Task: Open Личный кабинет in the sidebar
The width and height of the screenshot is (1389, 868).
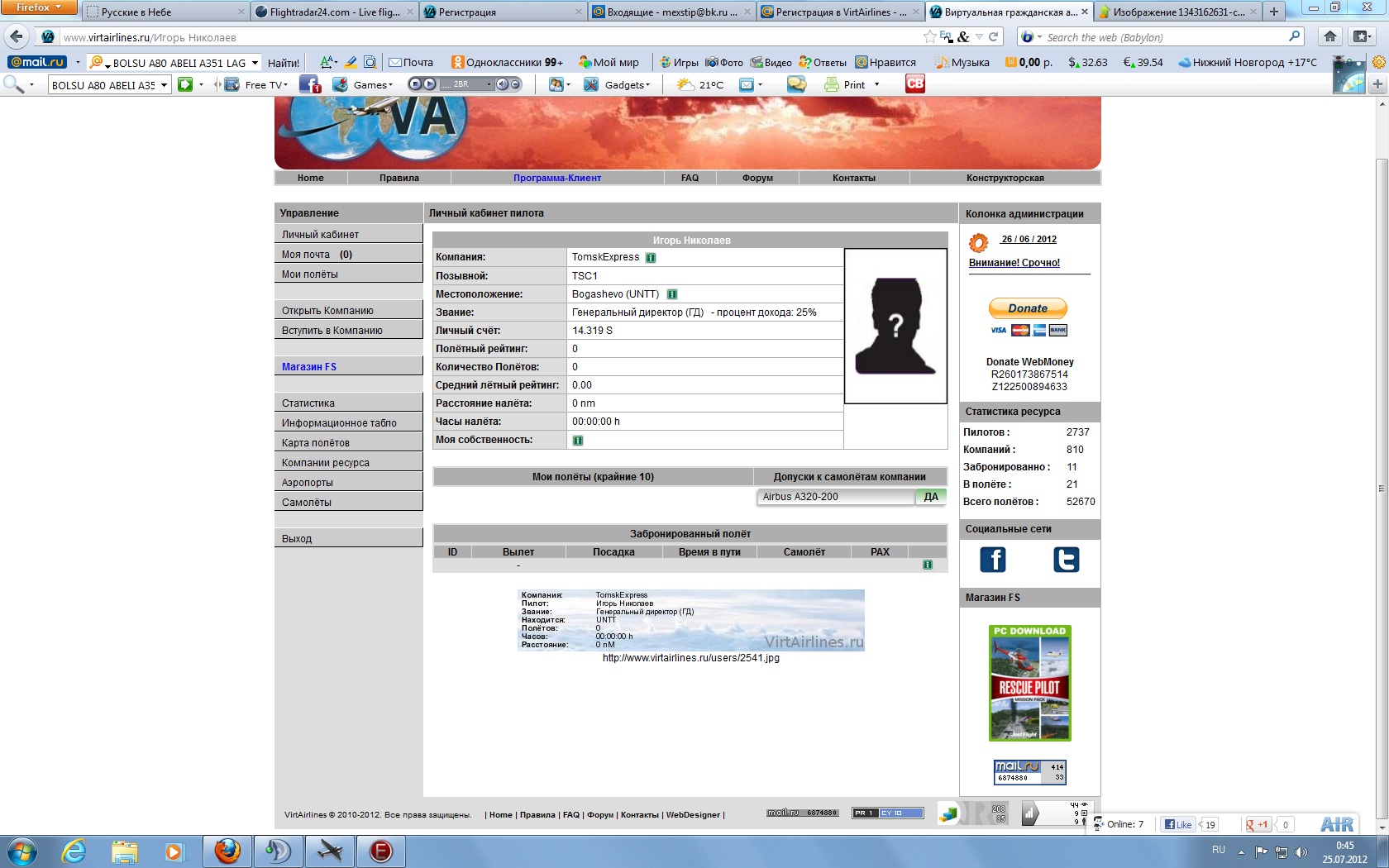Action: (x=348, y=234)
